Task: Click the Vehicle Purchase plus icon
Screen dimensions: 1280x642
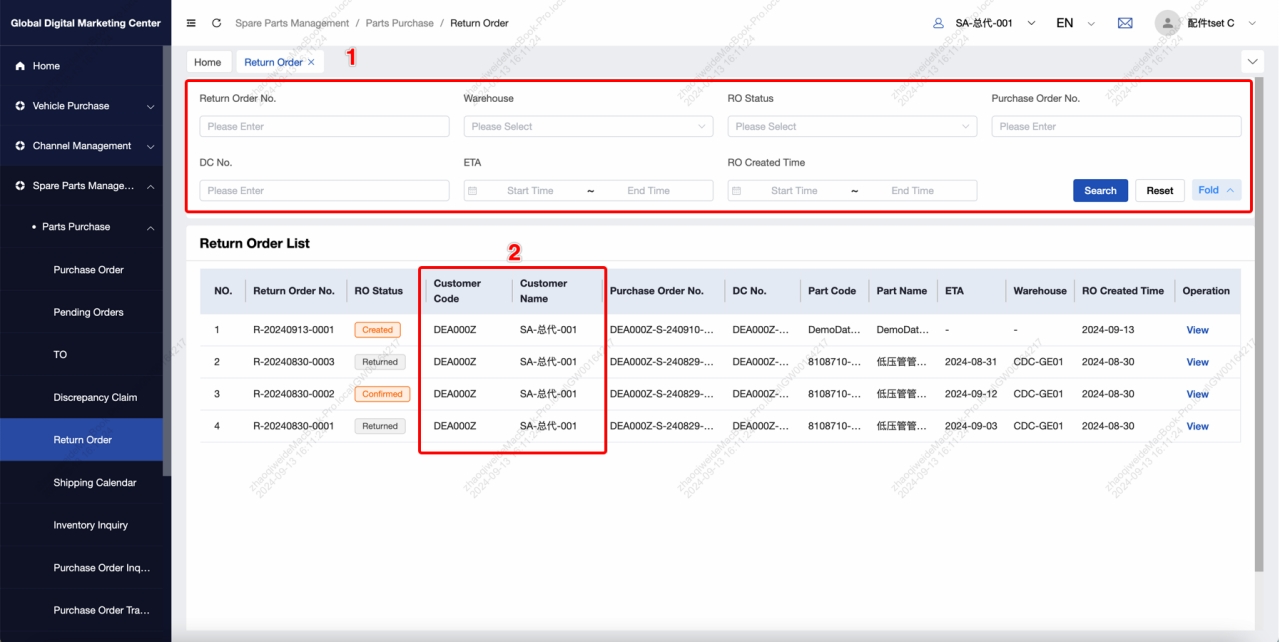Action: pyautogui.click(x=20, y=106)
